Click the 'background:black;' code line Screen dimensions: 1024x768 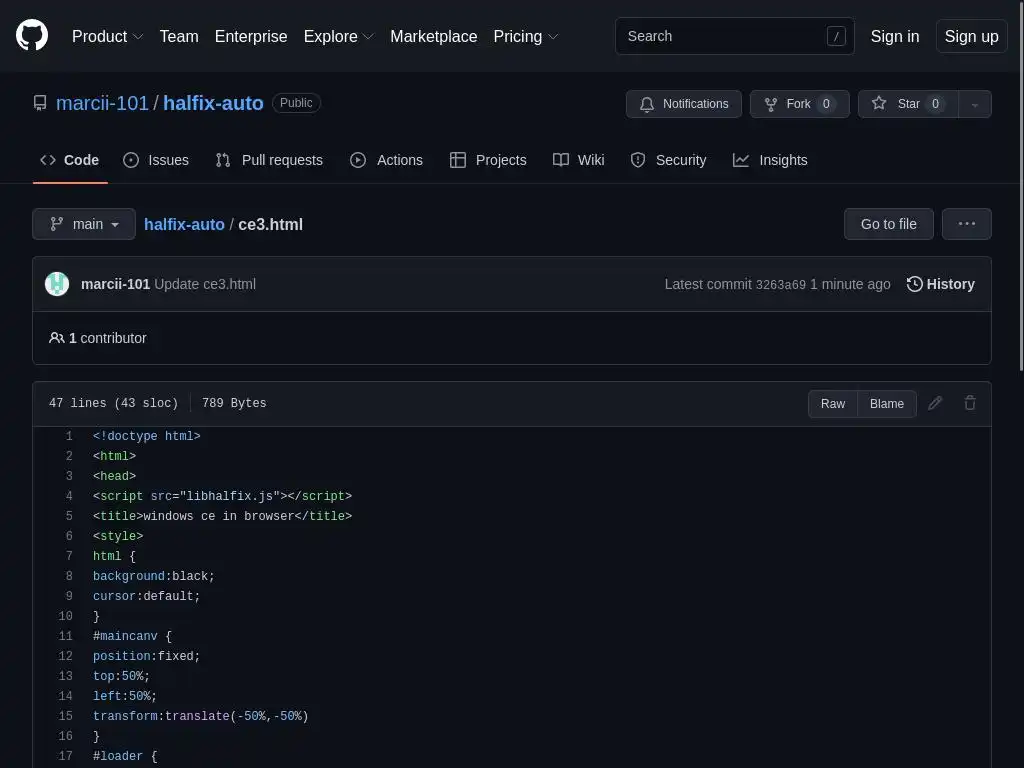click(153, 576)
